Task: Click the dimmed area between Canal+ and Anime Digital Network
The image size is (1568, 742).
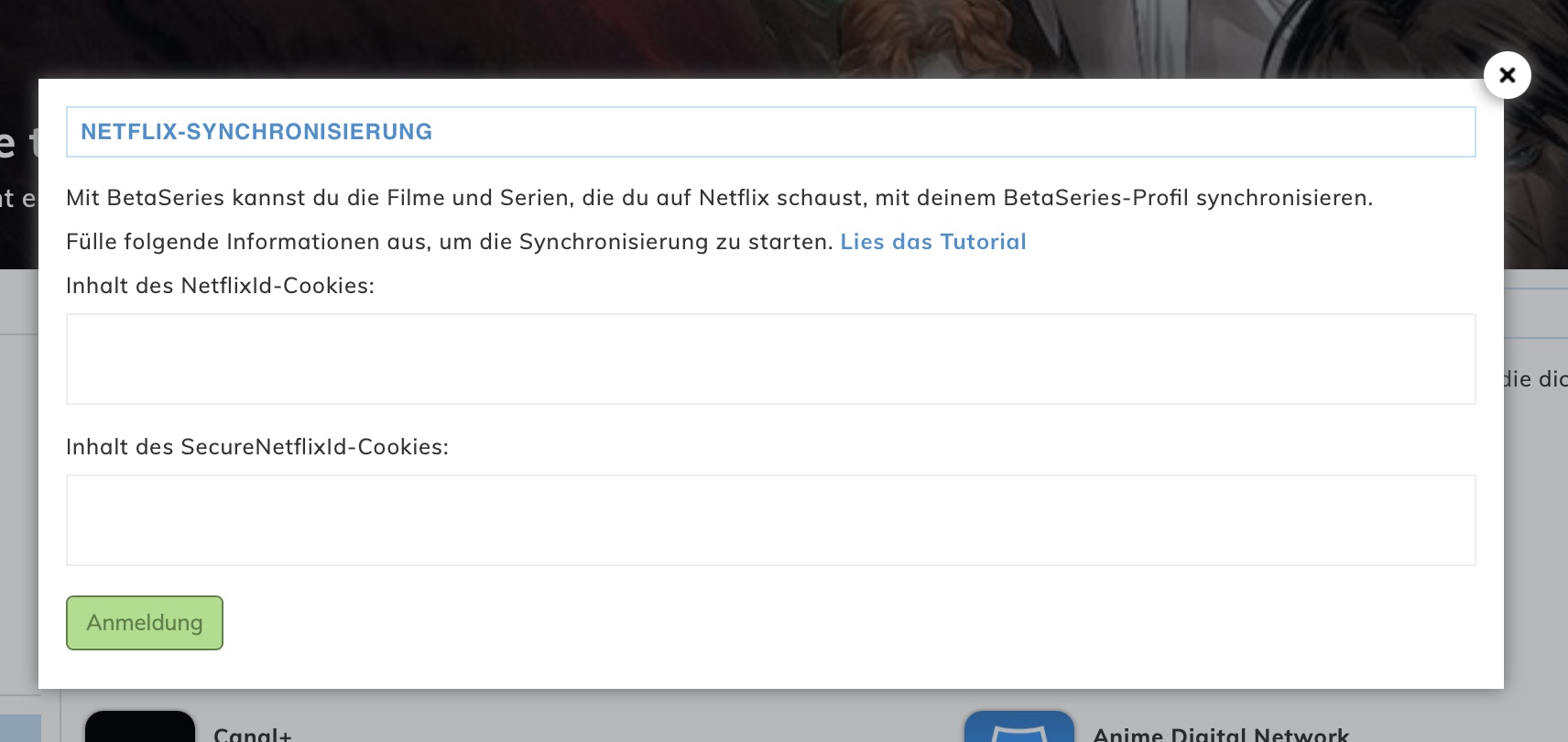Action: tap(623, 719)
